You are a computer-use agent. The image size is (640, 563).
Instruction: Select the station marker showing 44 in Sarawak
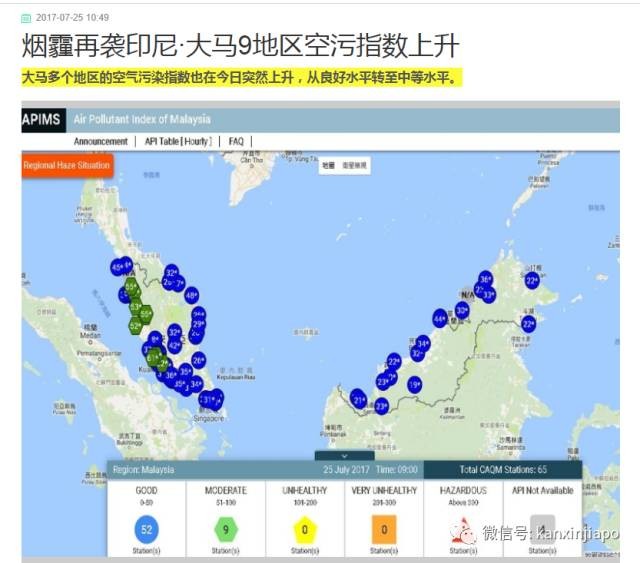pyautogui.click(x=440, y=318)
